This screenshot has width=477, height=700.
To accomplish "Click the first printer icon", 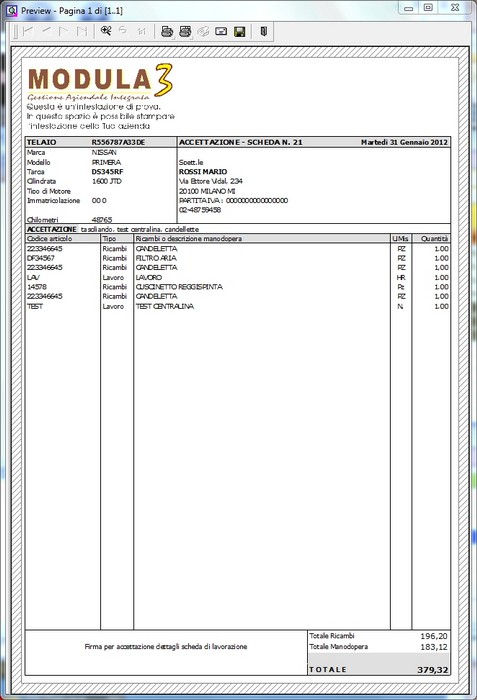I will [167, 32].
